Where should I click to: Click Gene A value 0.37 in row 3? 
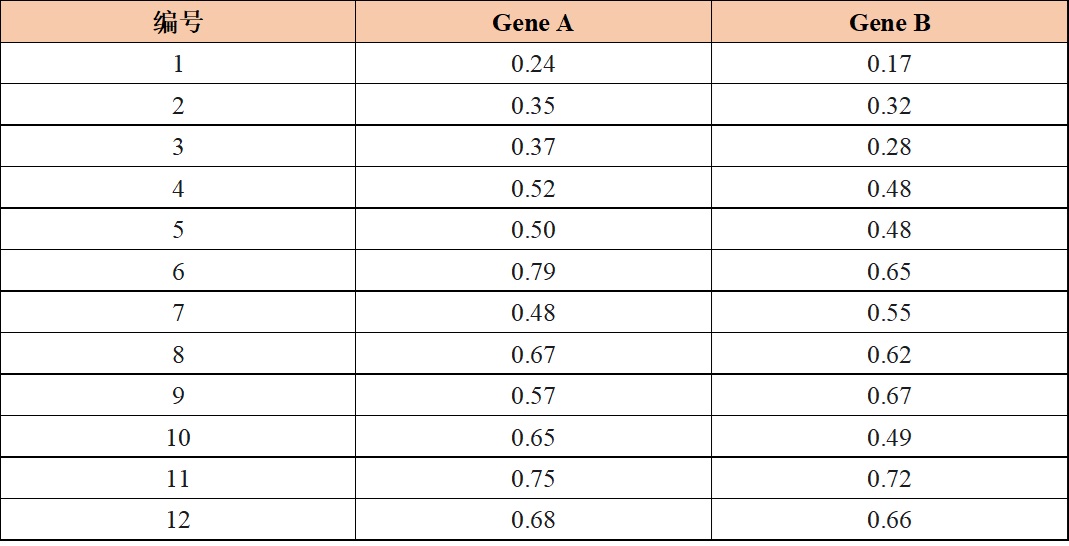tap(533, 147)
